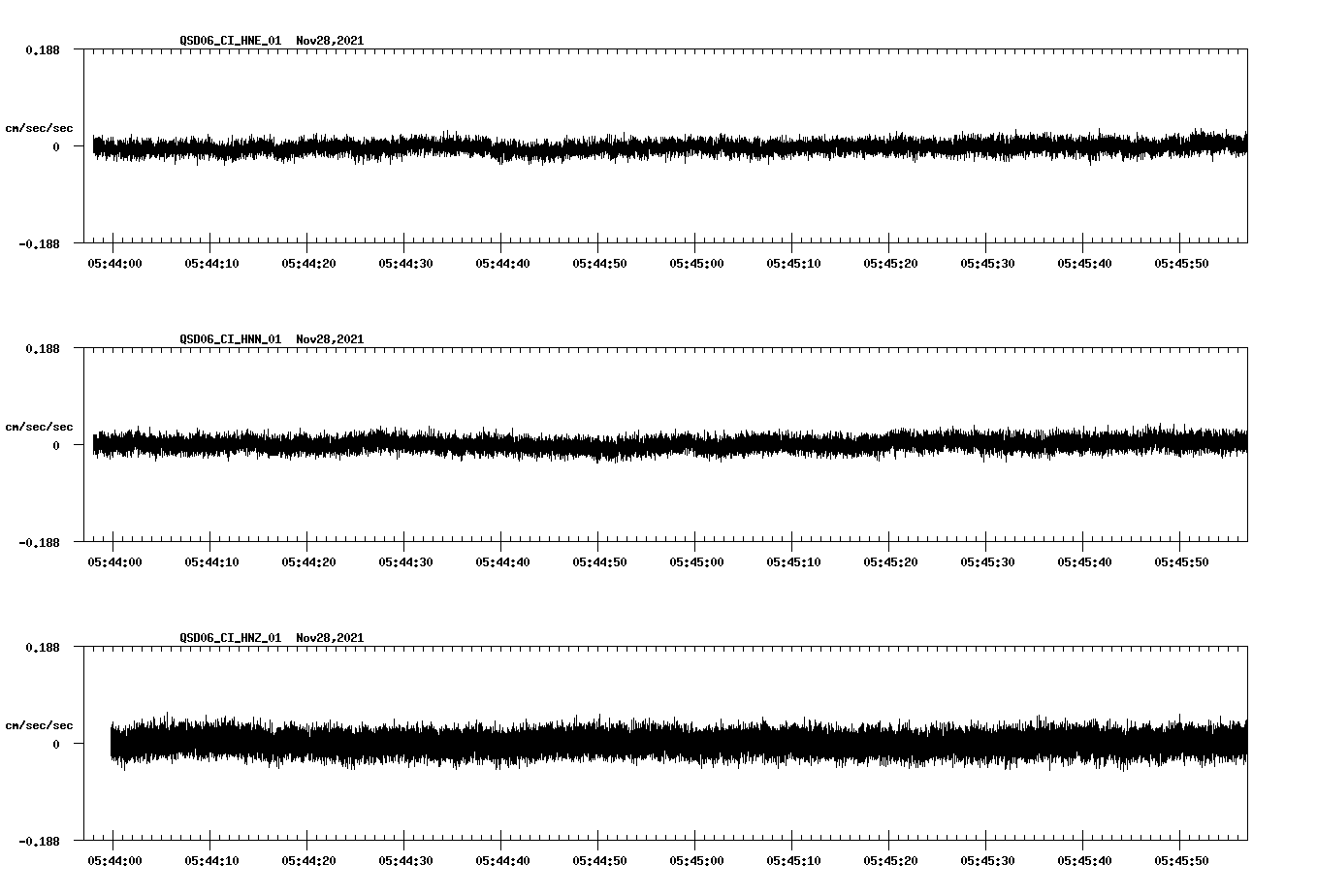Select the 05:45:00 time label under HNN plot
Screen dimensions: 1317x896
696,562
